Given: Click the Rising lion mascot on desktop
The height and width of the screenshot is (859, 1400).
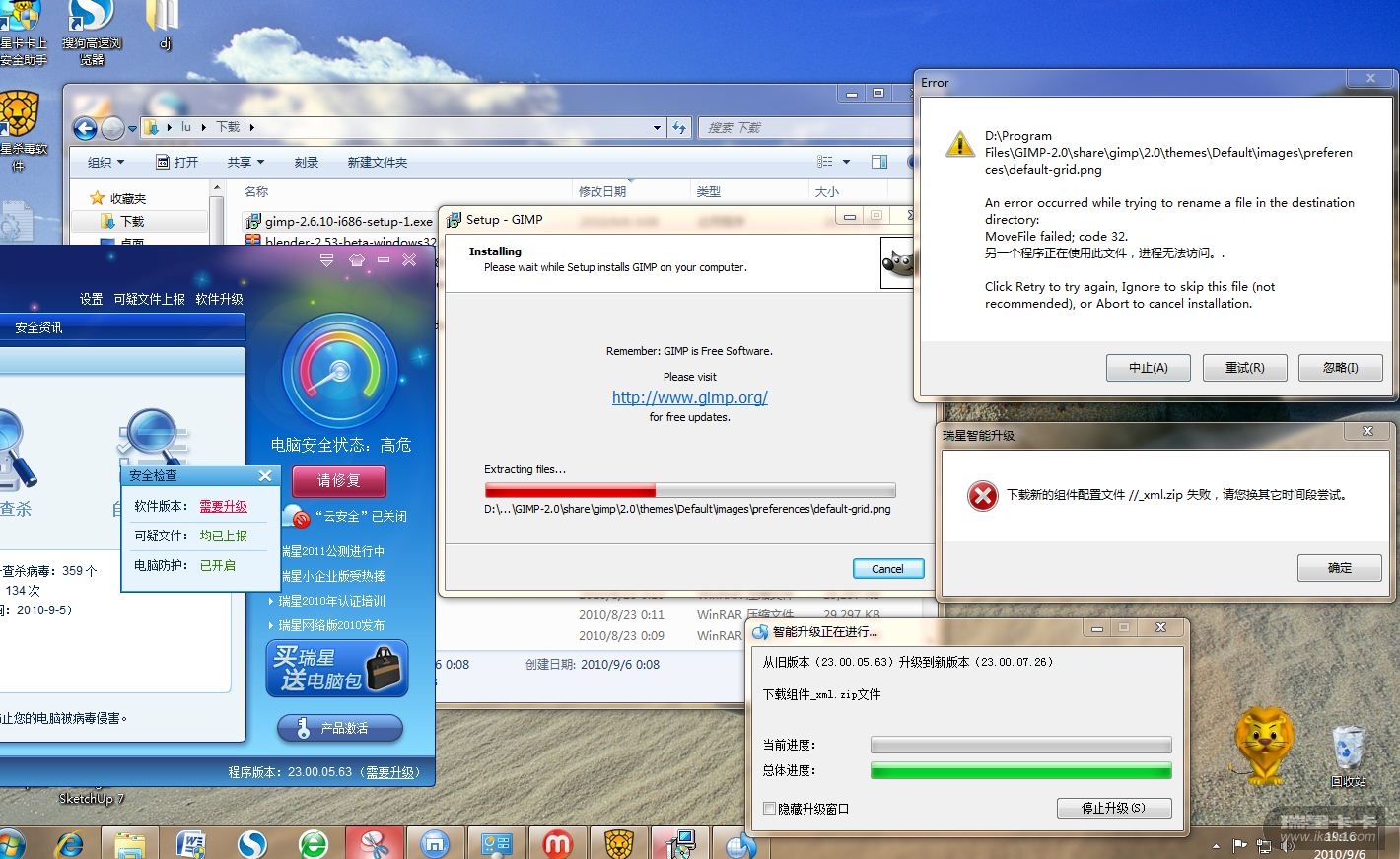Looking at the screenshot, I should pyautogui.click(x=1263, y=745).
